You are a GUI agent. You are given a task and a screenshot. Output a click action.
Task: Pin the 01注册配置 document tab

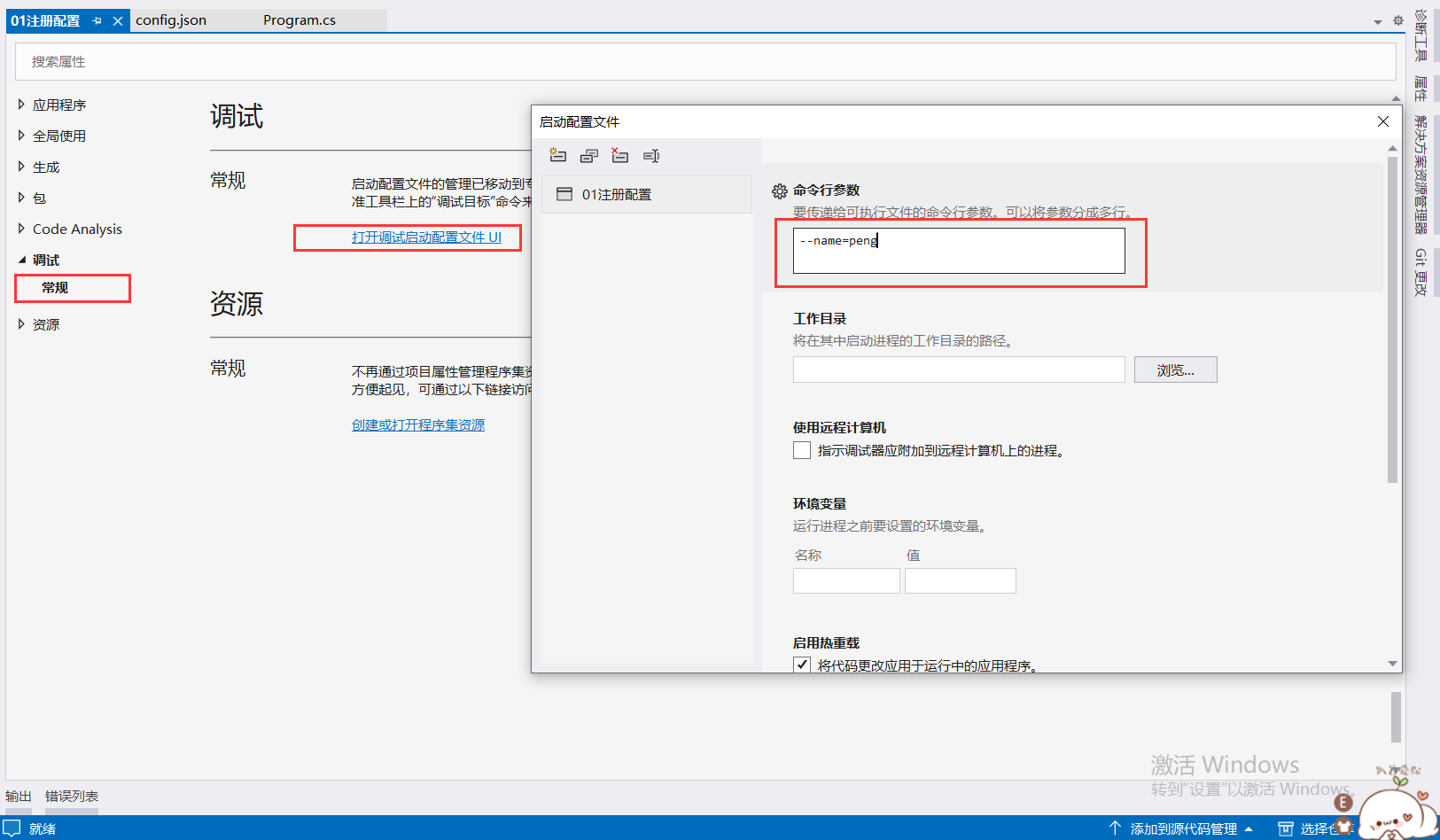click(x=97, y=20)
